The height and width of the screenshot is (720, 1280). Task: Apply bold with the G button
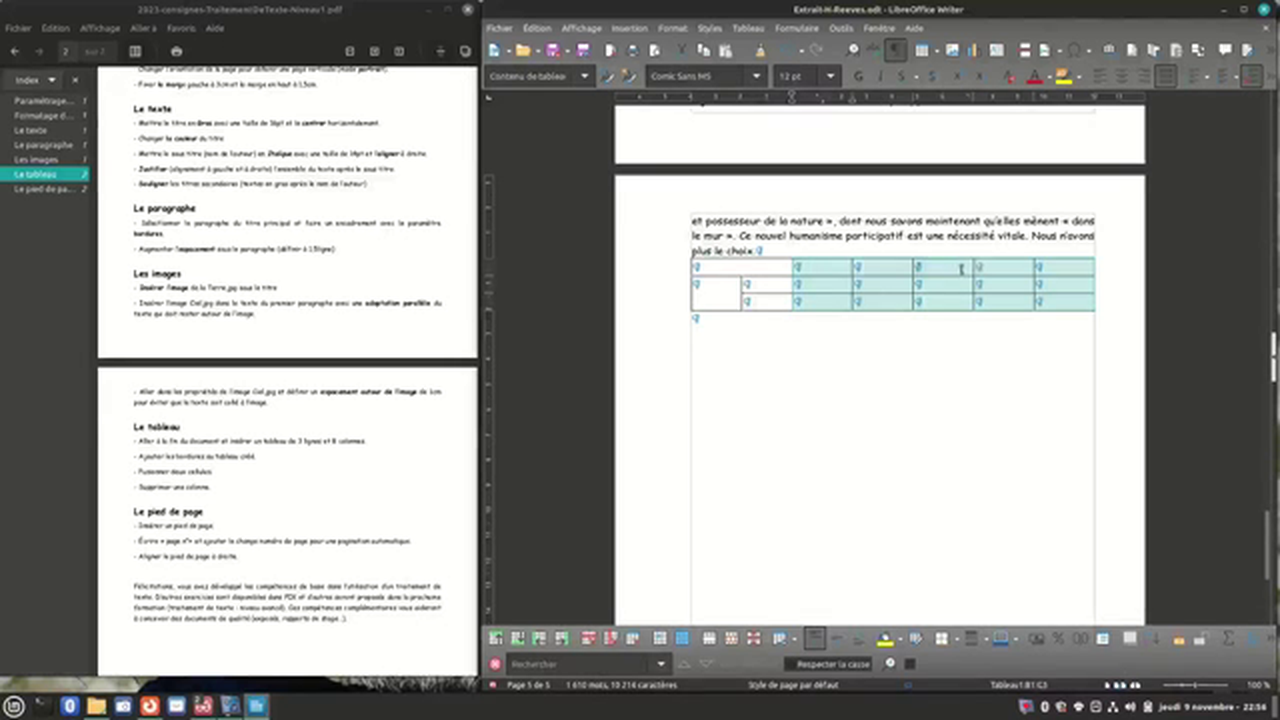[x=858, y=76]
